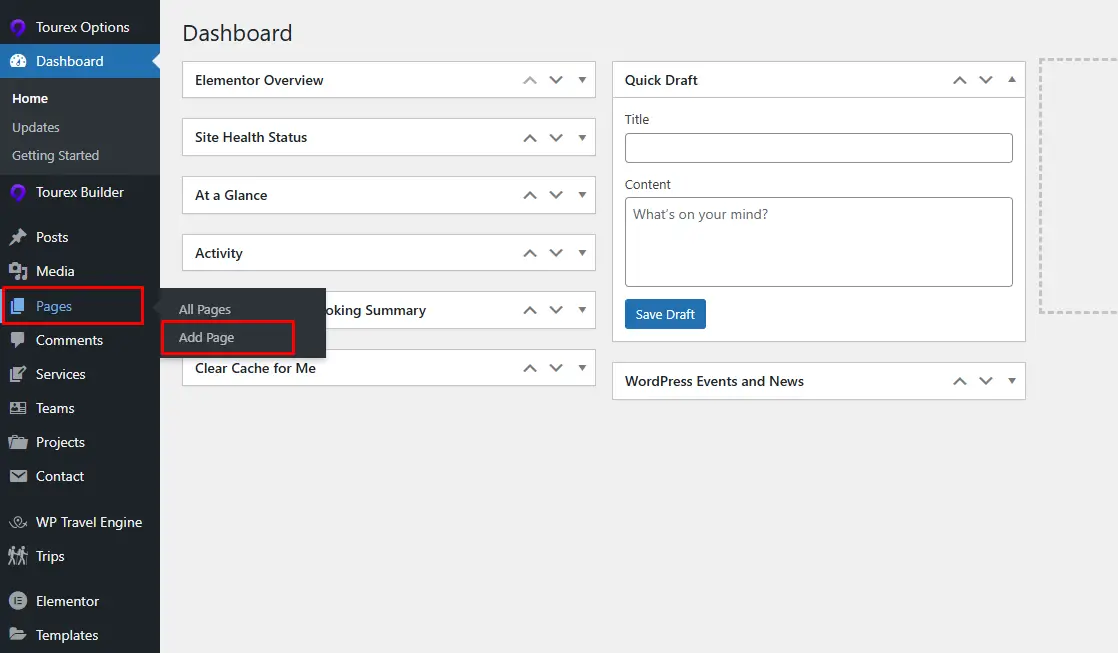Click the Posts pushpin icon
The width and height of the screenshot is (1118, 653).
coord(18,237)
